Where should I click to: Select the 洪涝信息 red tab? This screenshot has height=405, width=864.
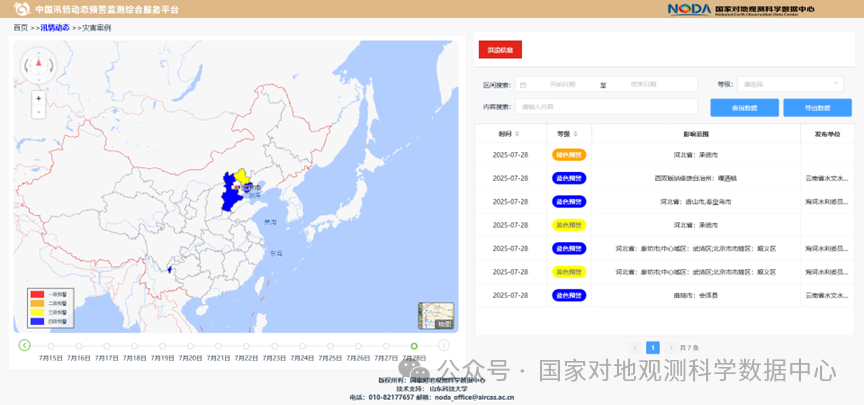click(x=500, y=49)
